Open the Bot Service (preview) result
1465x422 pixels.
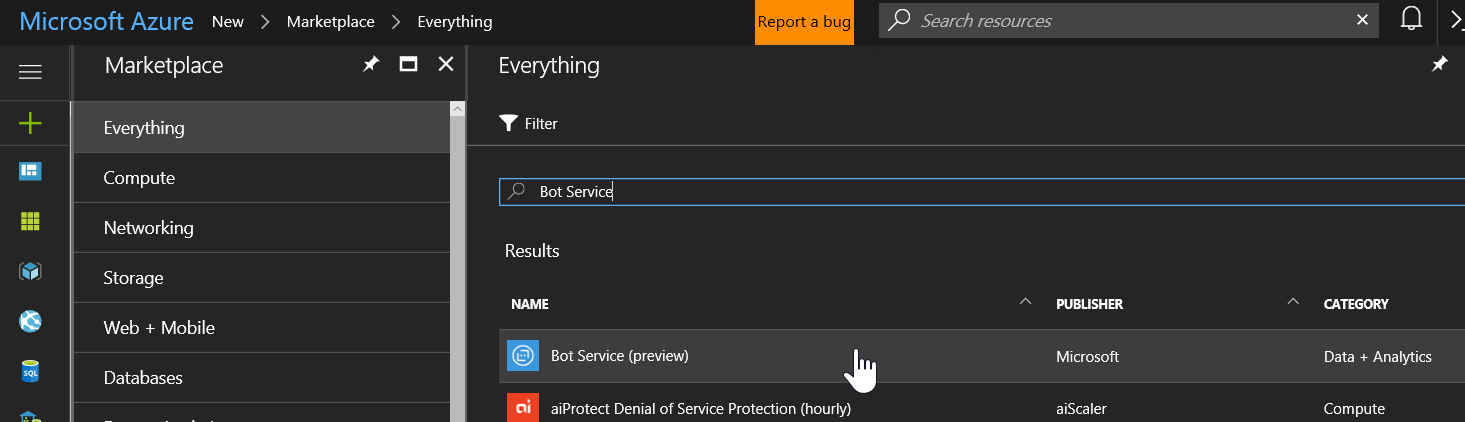[x=619, y=356]
